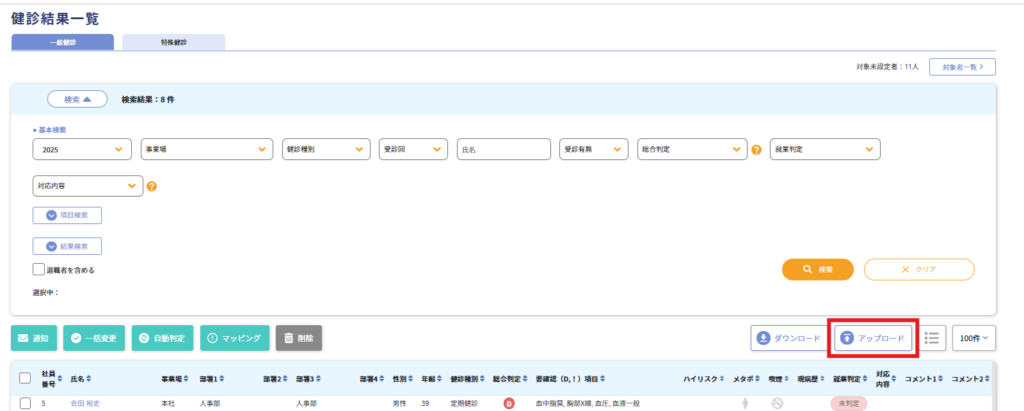1024x411 pixels.
Task: Switch to the 特殊健診 tab
Action: [173, 42]
